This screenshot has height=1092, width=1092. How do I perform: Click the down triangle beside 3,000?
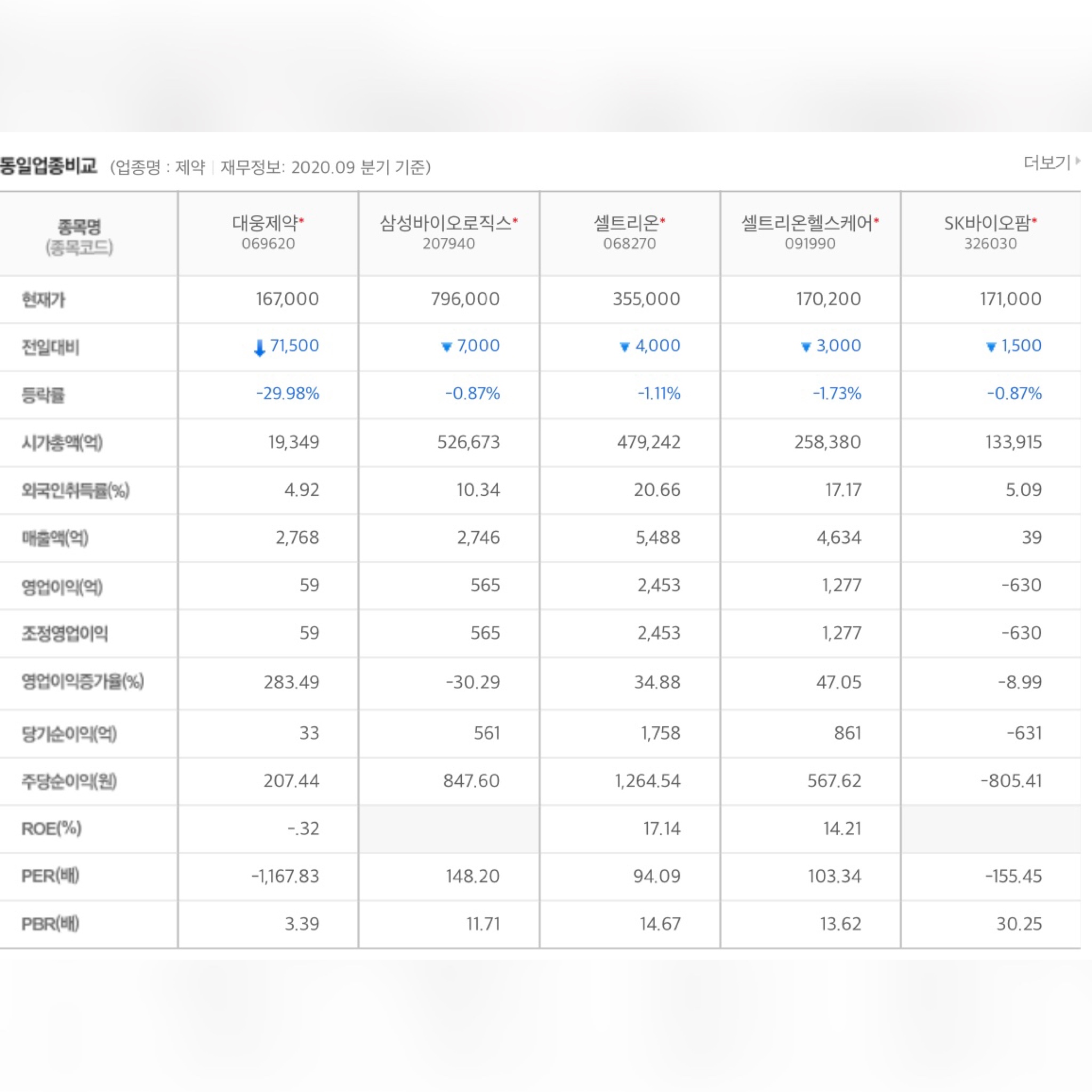(x=806, y=347)
